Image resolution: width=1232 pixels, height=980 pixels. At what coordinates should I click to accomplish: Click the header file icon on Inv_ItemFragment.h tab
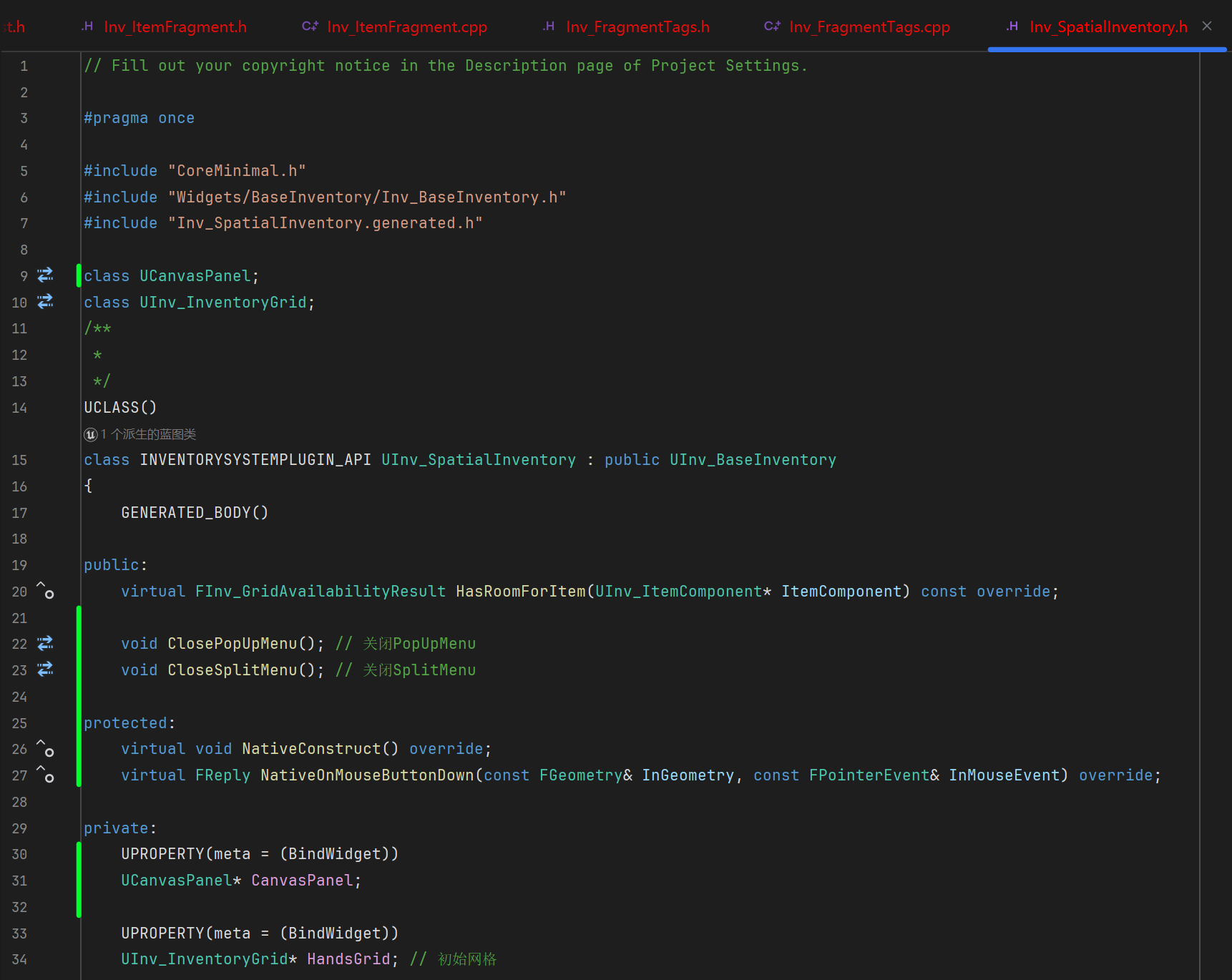click(x=87, y=26)
